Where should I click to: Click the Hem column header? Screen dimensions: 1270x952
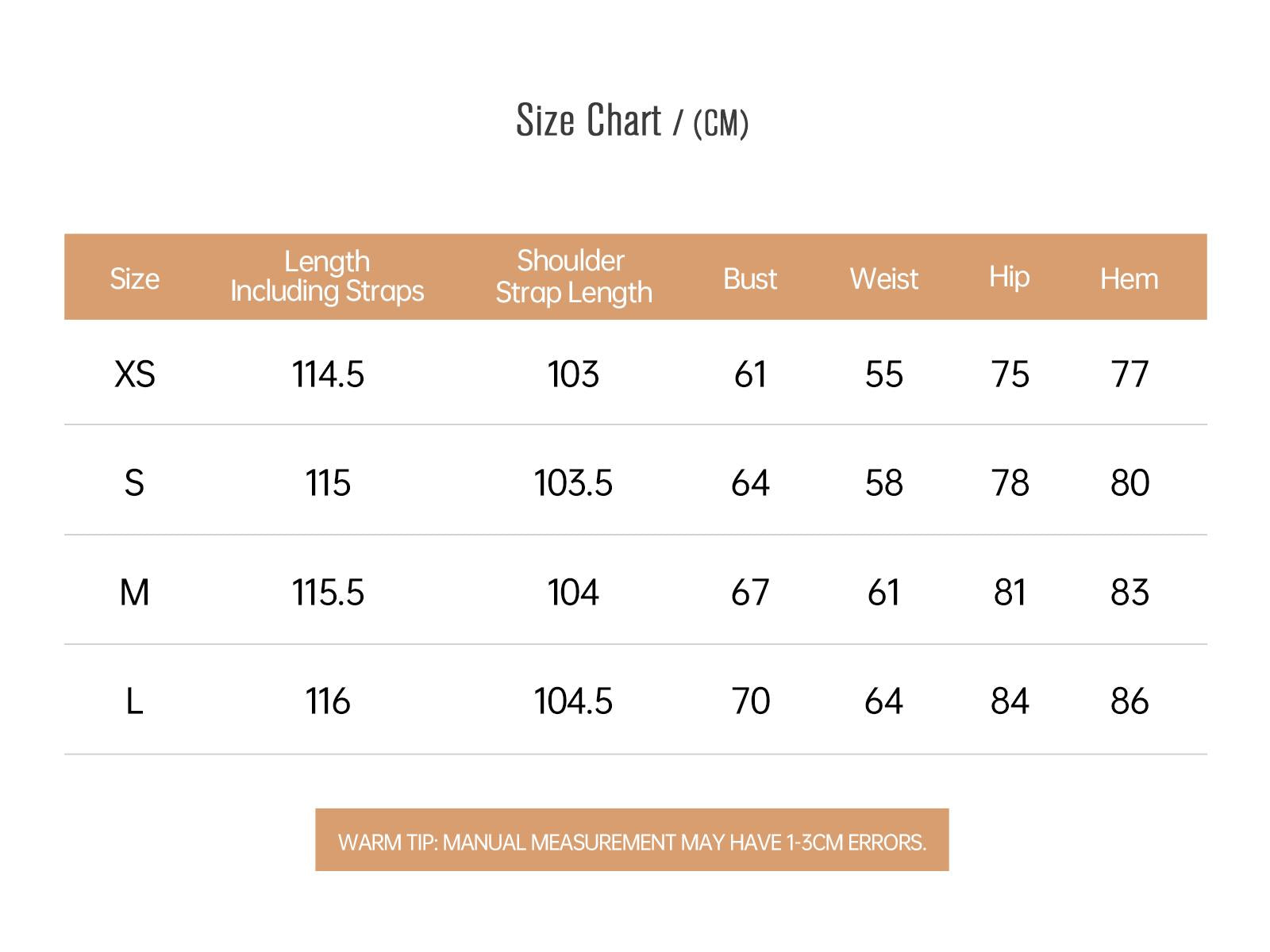(x=1129, y=278)
